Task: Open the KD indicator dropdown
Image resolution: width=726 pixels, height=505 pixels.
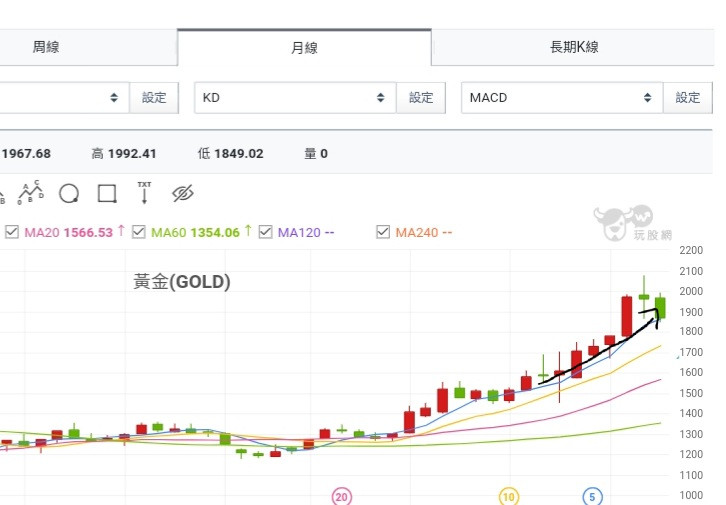Action: coord(295,98)
